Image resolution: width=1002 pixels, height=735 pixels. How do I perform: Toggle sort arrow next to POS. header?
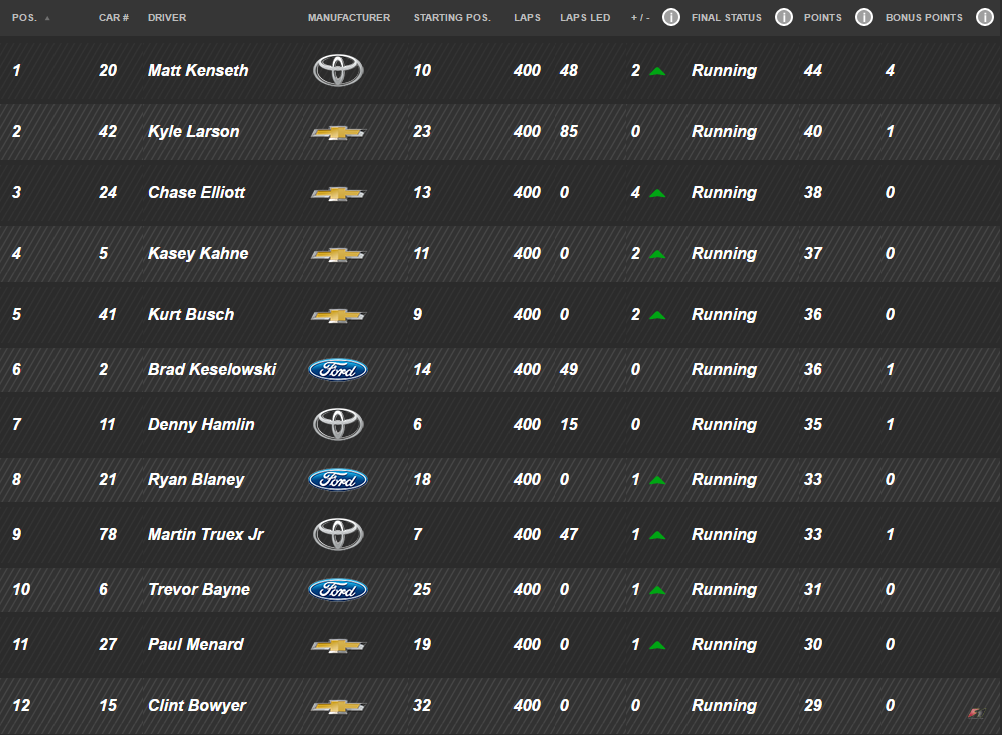pos(47,18)
